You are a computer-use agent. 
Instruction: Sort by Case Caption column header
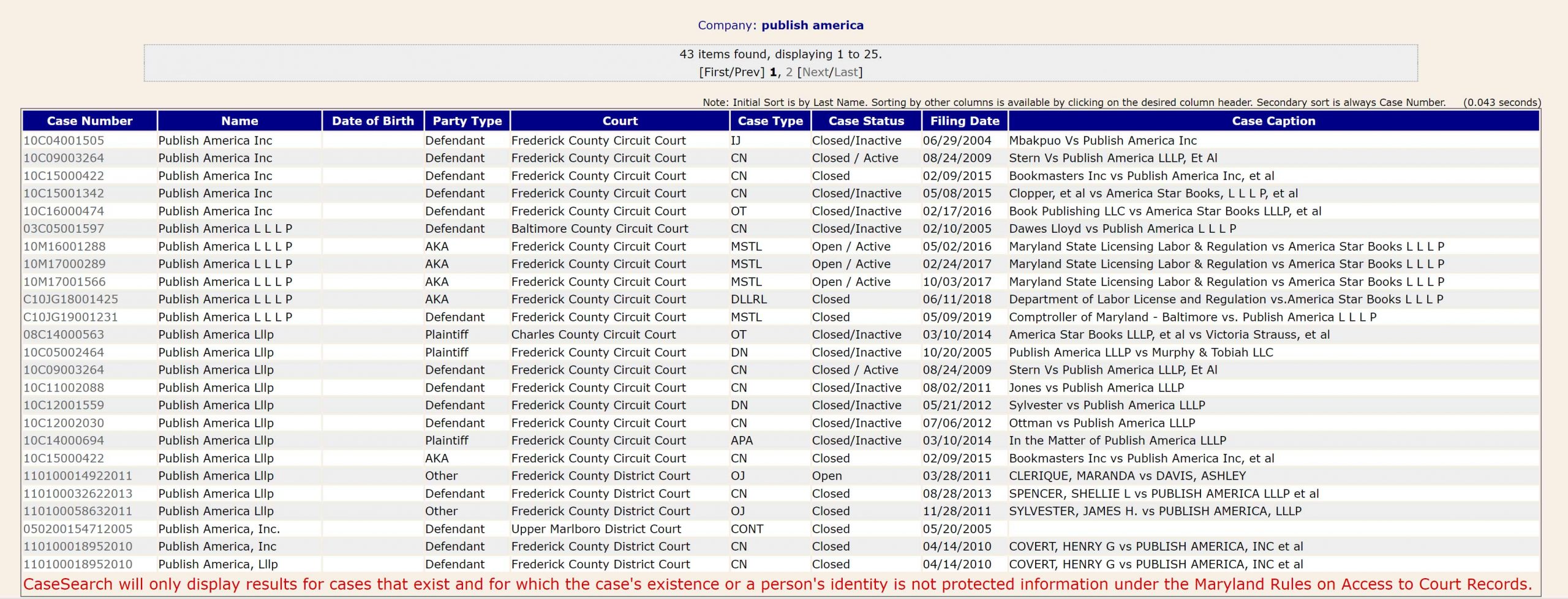click(x=1273, y=121)
